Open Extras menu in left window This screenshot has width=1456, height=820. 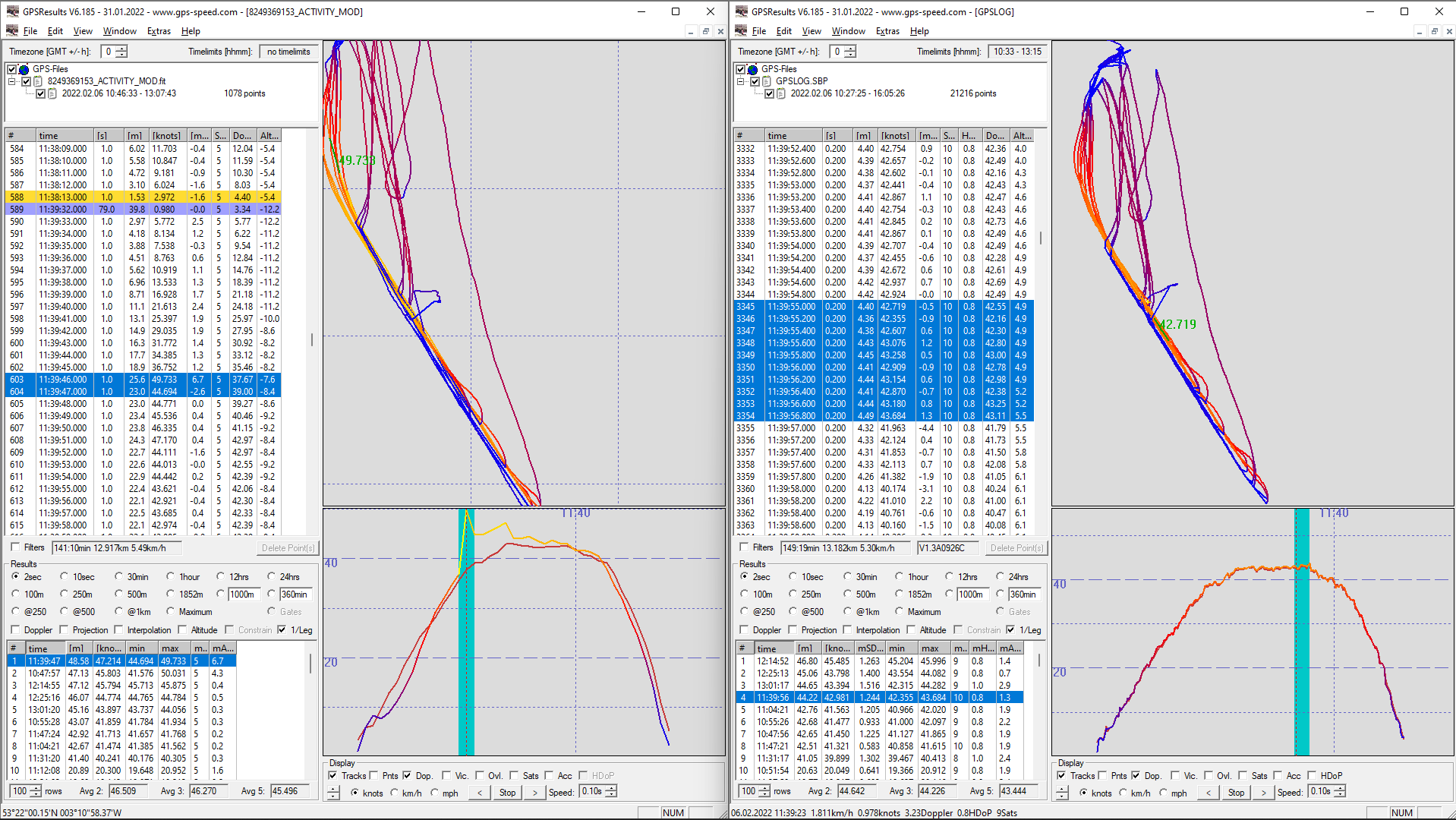point(159,31)
